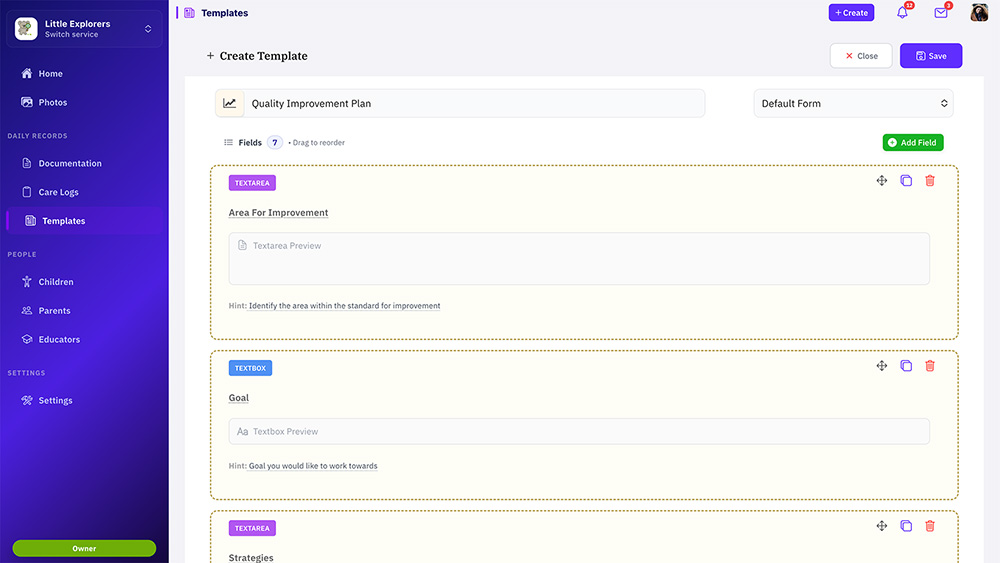Click into the Textbox Preview input
This screenshot has height=563, width=1000.
[579, 431]
